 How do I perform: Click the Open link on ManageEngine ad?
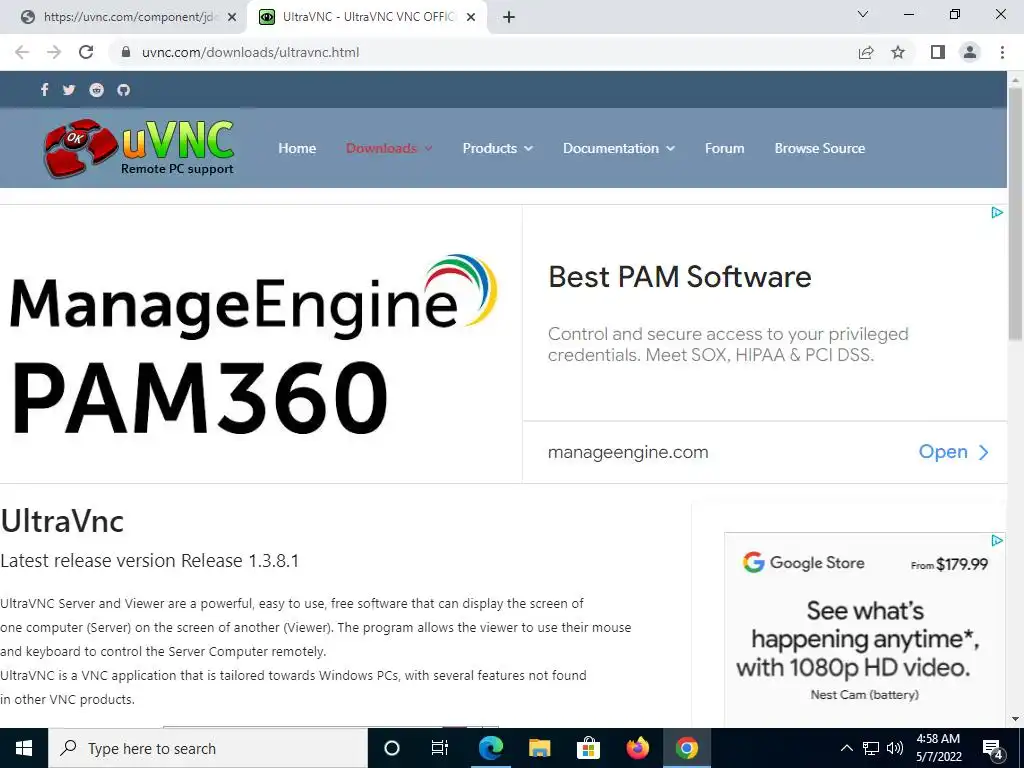(953, 452)
